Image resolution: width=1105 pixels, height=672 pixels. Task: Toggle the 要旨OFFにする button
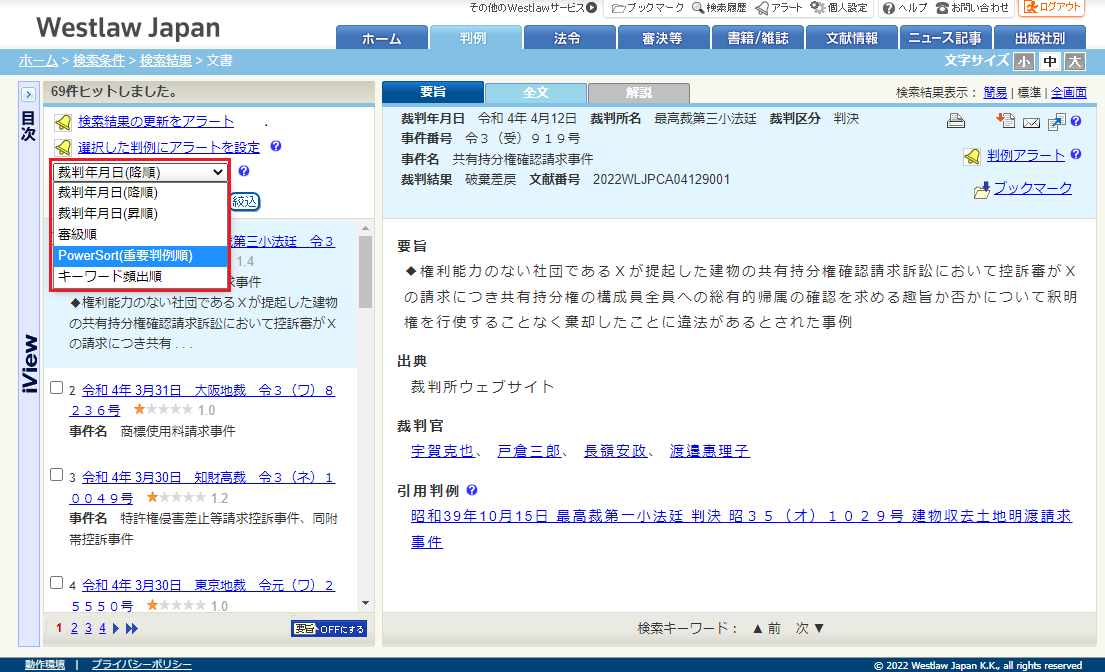[329, 629]
